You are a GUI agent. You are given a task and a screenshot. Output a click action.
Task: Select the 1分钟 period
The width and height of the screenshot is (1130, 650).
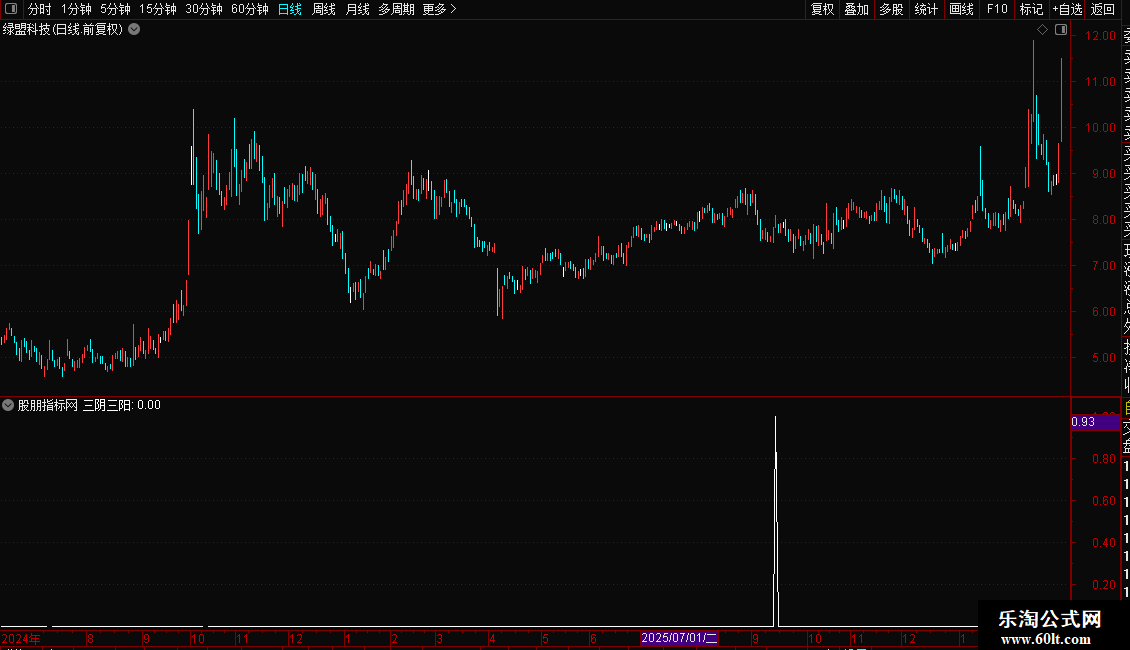tap(76, 9)
